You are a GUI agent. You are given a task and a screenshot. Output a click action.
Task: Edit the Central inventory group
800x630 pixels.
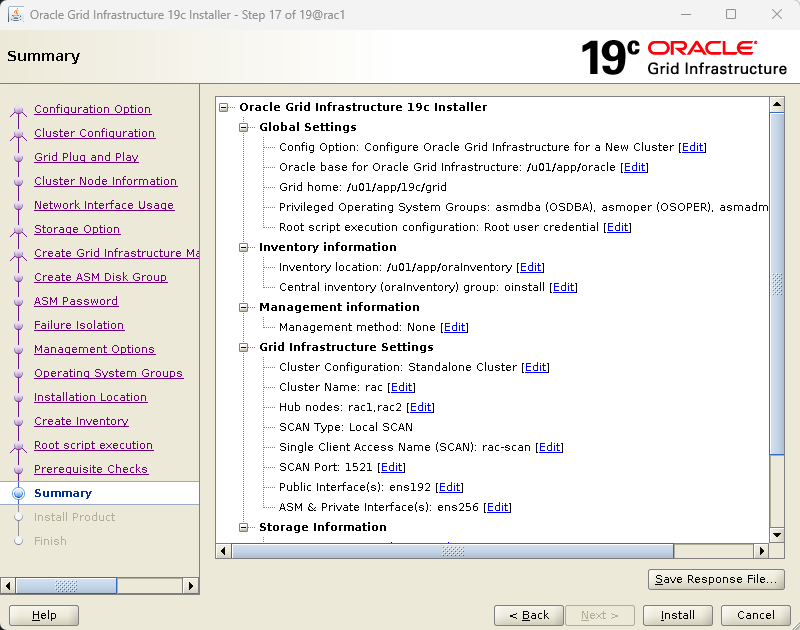[x=563, y=287]
